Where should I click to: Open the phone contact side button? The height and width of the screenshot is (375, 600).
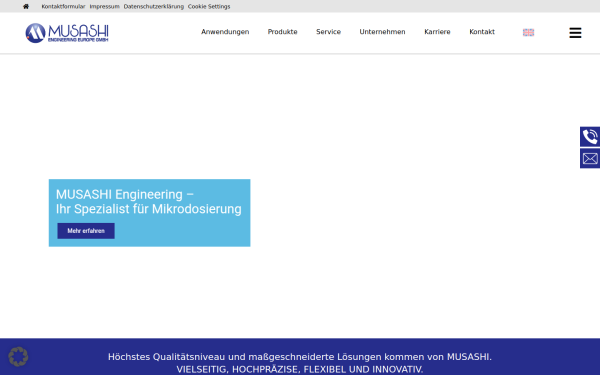pos(590,137)
